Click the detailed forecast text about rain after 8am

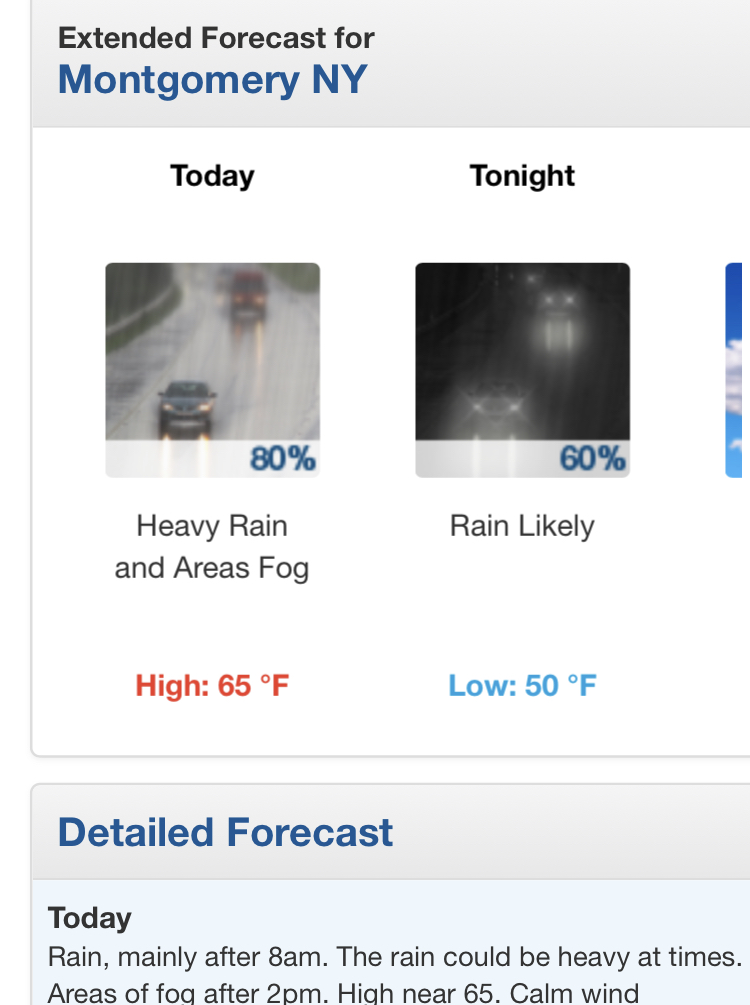coord(394,957)
